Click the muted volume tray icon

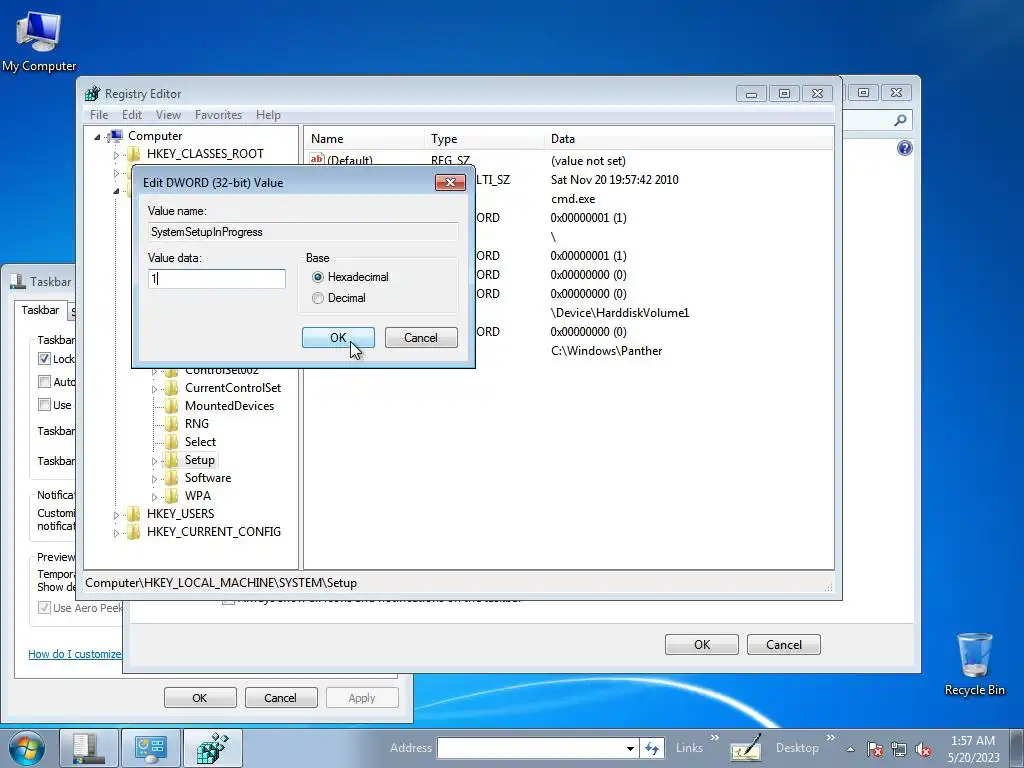(x=923, y=749)
